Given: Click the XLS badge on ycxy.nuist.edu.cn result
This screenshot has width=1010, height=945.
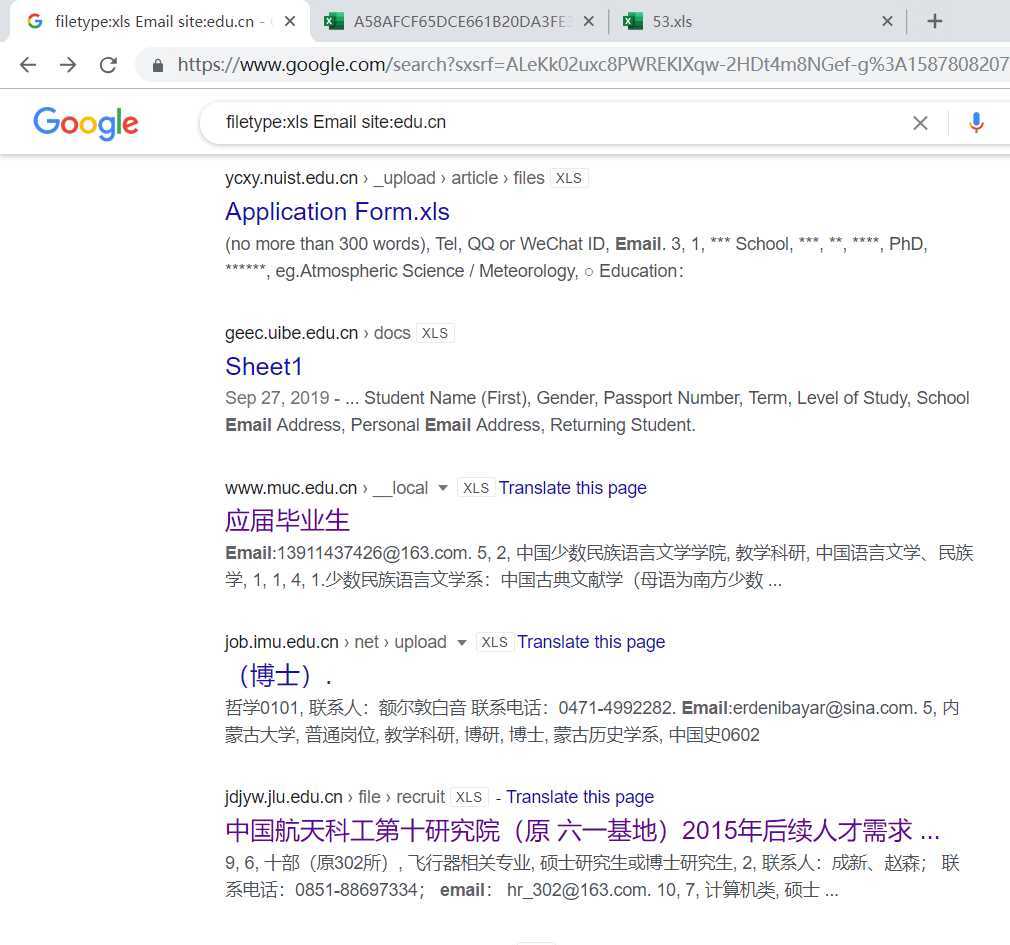Looking at the screenshot, I should coord(569,178).
